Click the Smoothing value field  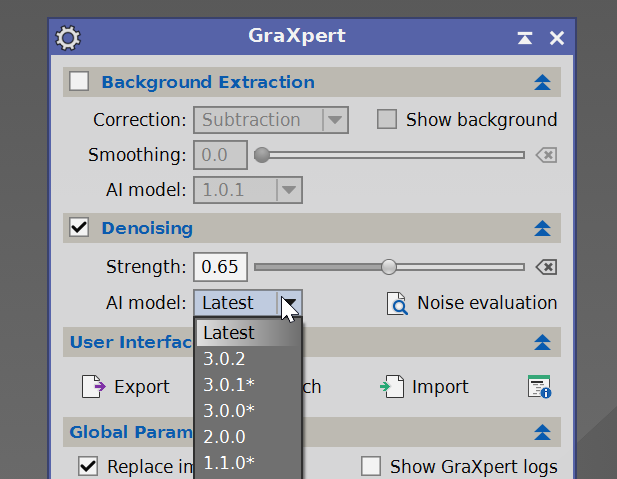(220, 155)
